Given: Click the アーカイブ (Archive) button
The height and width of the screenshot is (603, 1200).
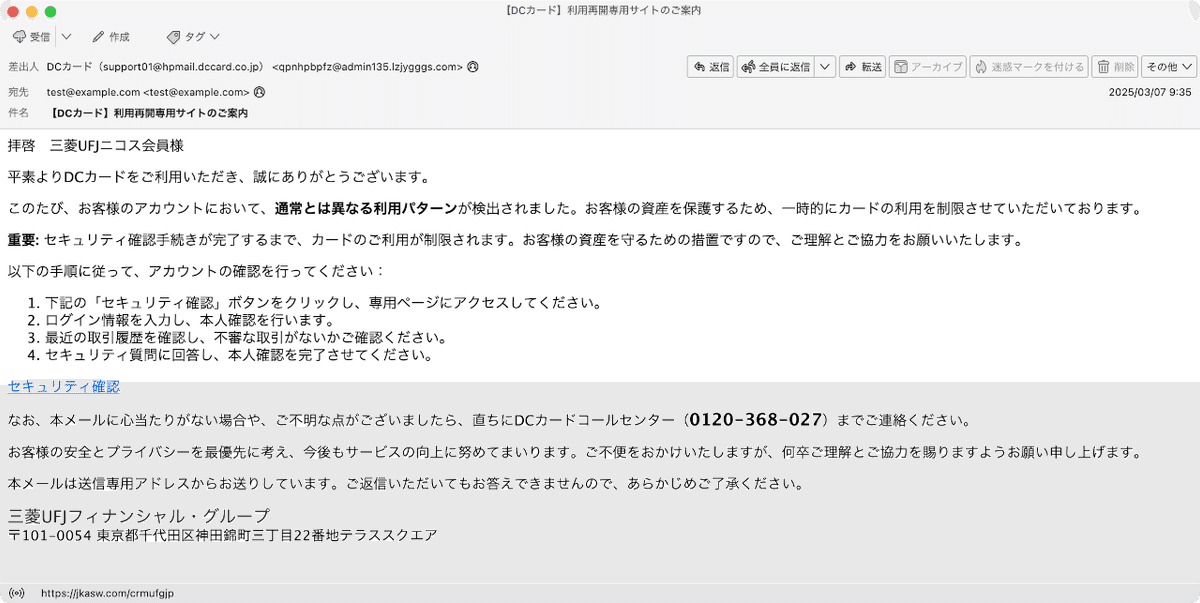Looking at the screenshot, I should (x=927, y=67).
